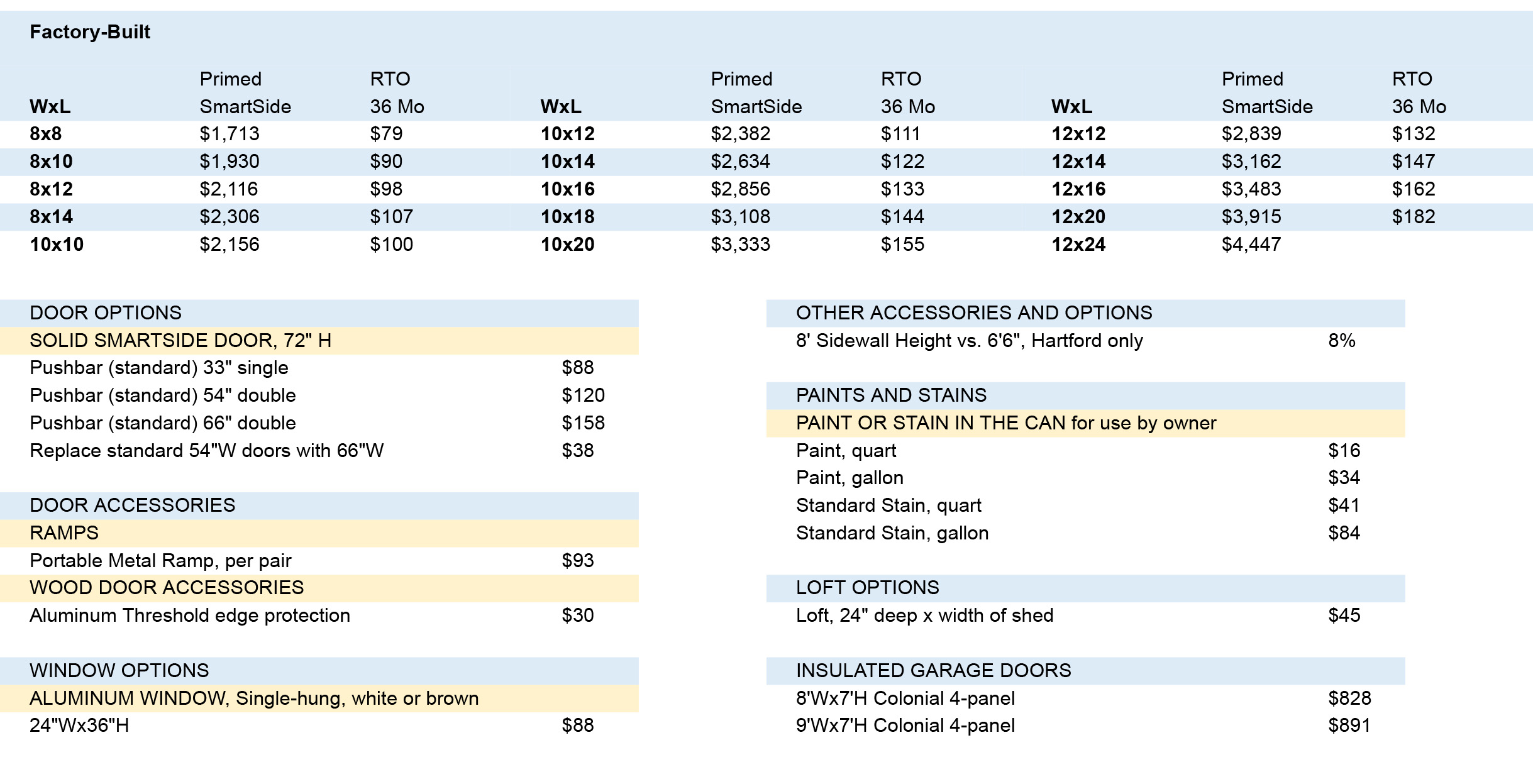Image resolution: width=1533 pixels, height=784 pixels.
Task: Select the SOLID SMARTSIDE DOOR subheading
Action: point(319,341)
